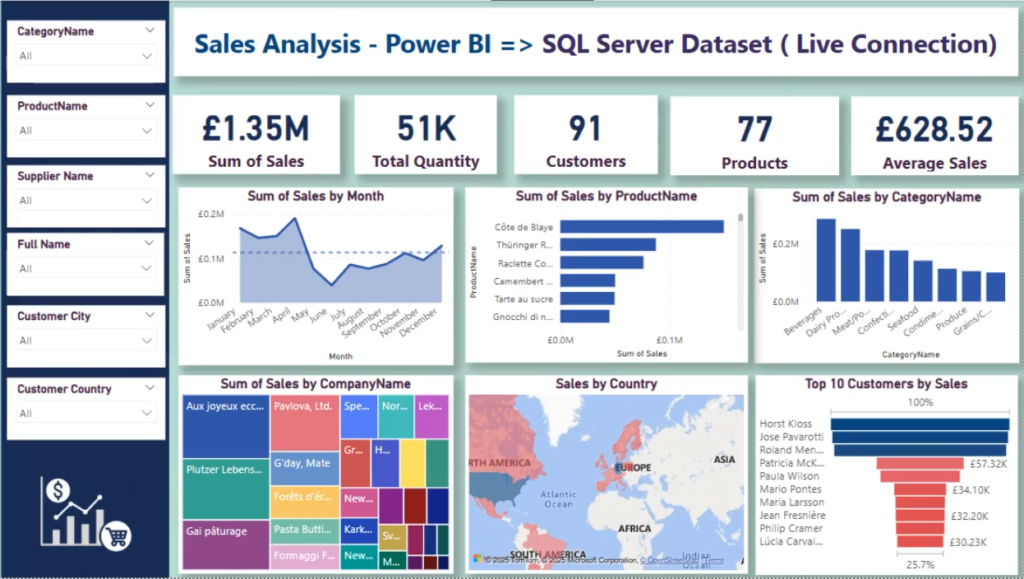
Task: Collapse the Customer City slicer header chevron
Action: (150, 315)
